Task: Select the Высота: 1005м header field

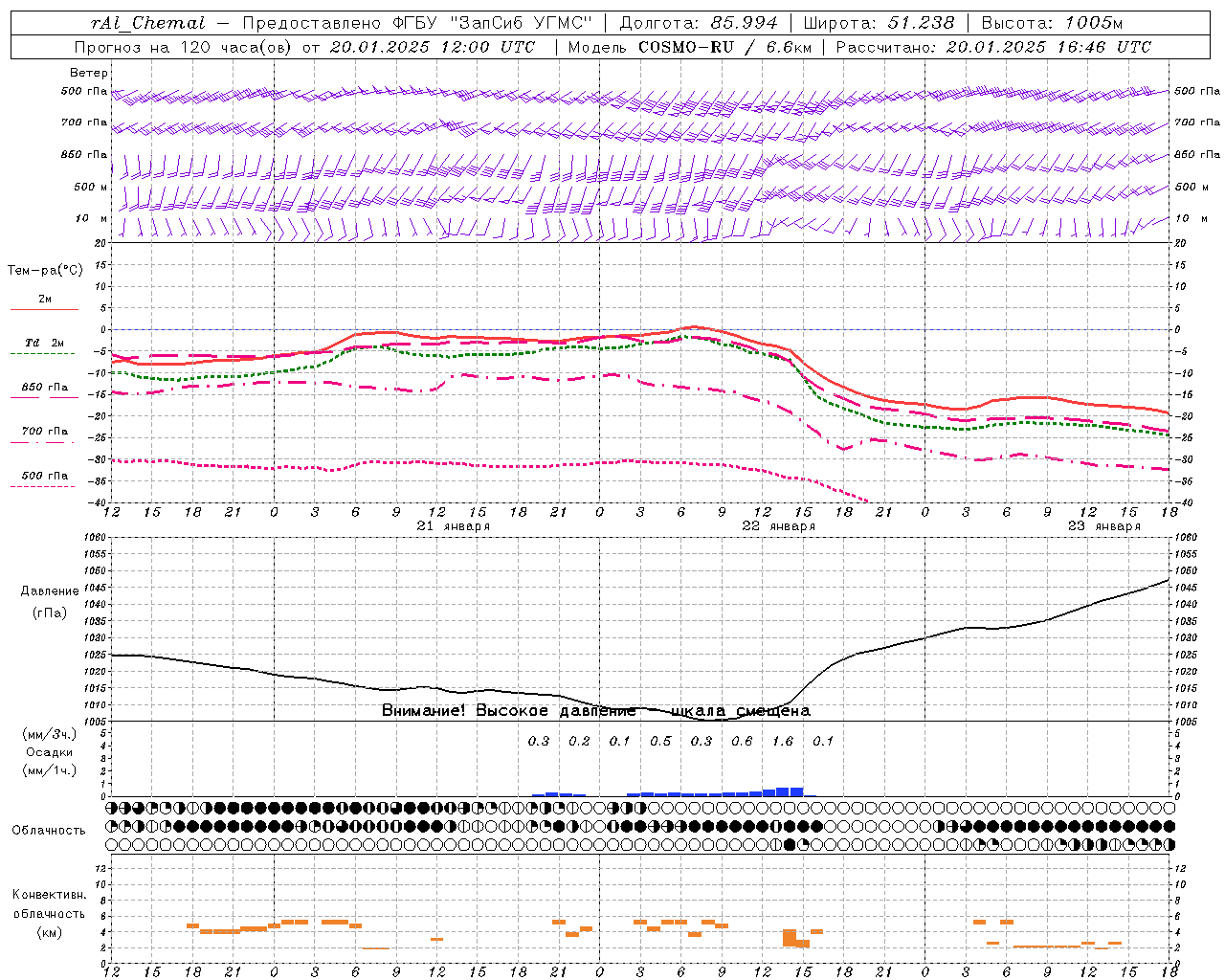Action: click(x=1052, y=23)
